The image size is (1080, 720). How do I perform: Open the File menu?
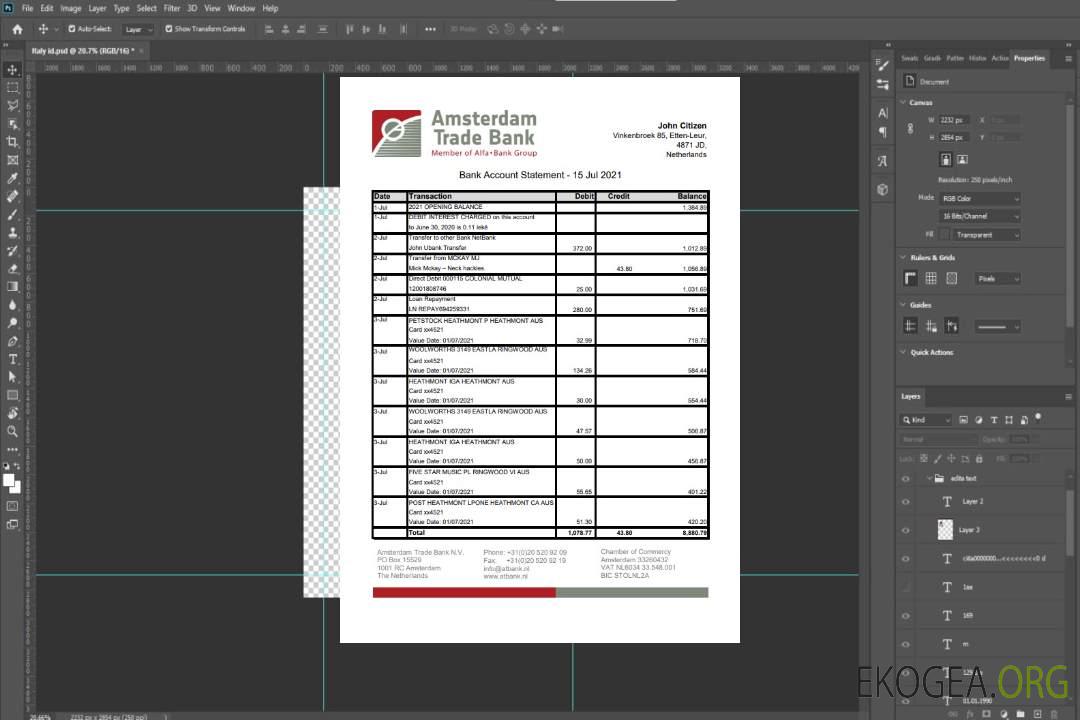pyautogui.click(x=28, y=8)
